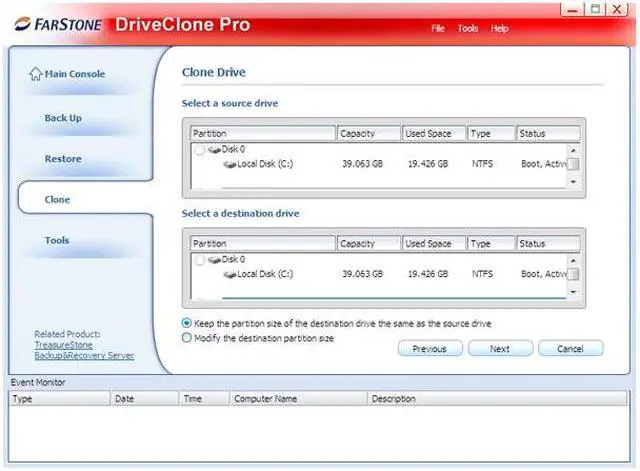Image resolution: width=640 pixels, height=471 pixels.
Task: Open the Tools section in sidebar
Action: point(57,240)
